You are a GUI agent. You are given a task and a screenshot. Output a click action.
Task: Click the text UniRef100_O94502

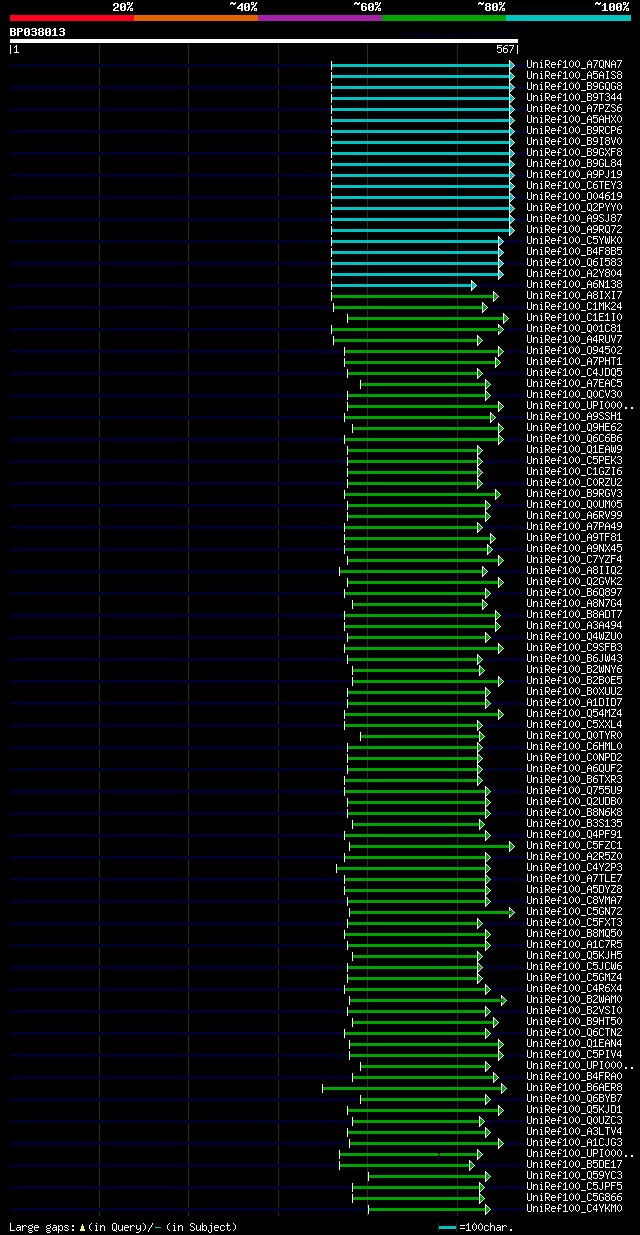574,350
